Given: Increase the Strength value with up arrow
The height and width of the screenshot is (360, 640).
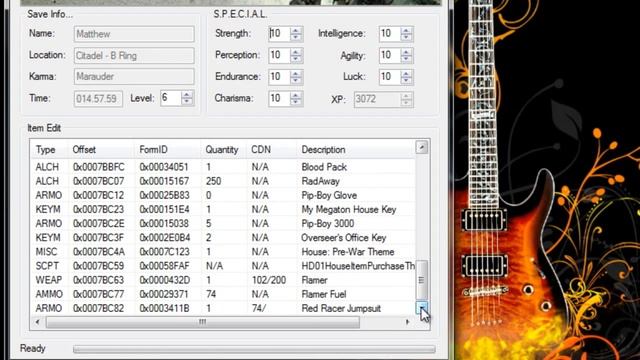Looking at the screenshot, I should coord(296,31).
